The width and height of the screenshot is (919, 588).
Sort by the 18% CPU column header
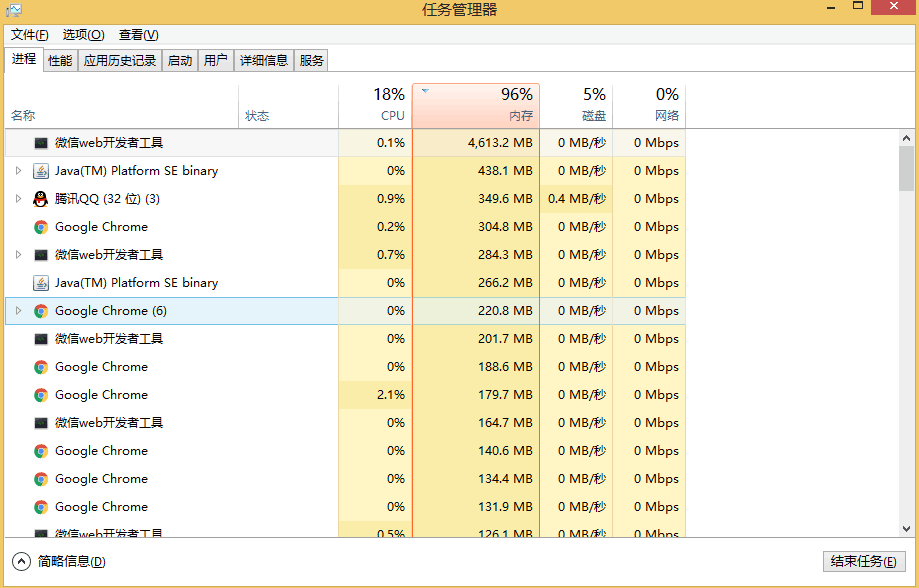coord(375,106)
